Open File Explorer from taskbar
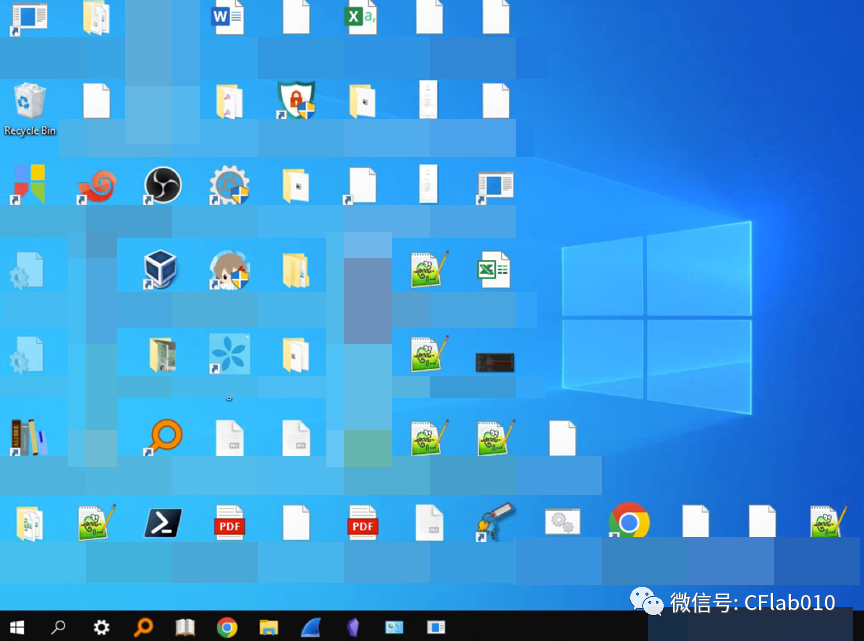This screenshot has height=641, width=864. pos(269,627)
